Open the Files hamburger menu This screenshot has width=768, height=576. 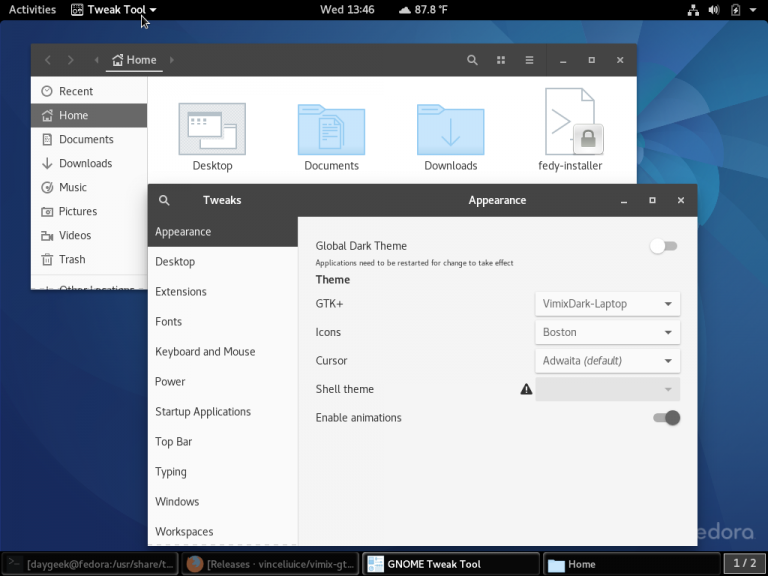pos(529,60)
